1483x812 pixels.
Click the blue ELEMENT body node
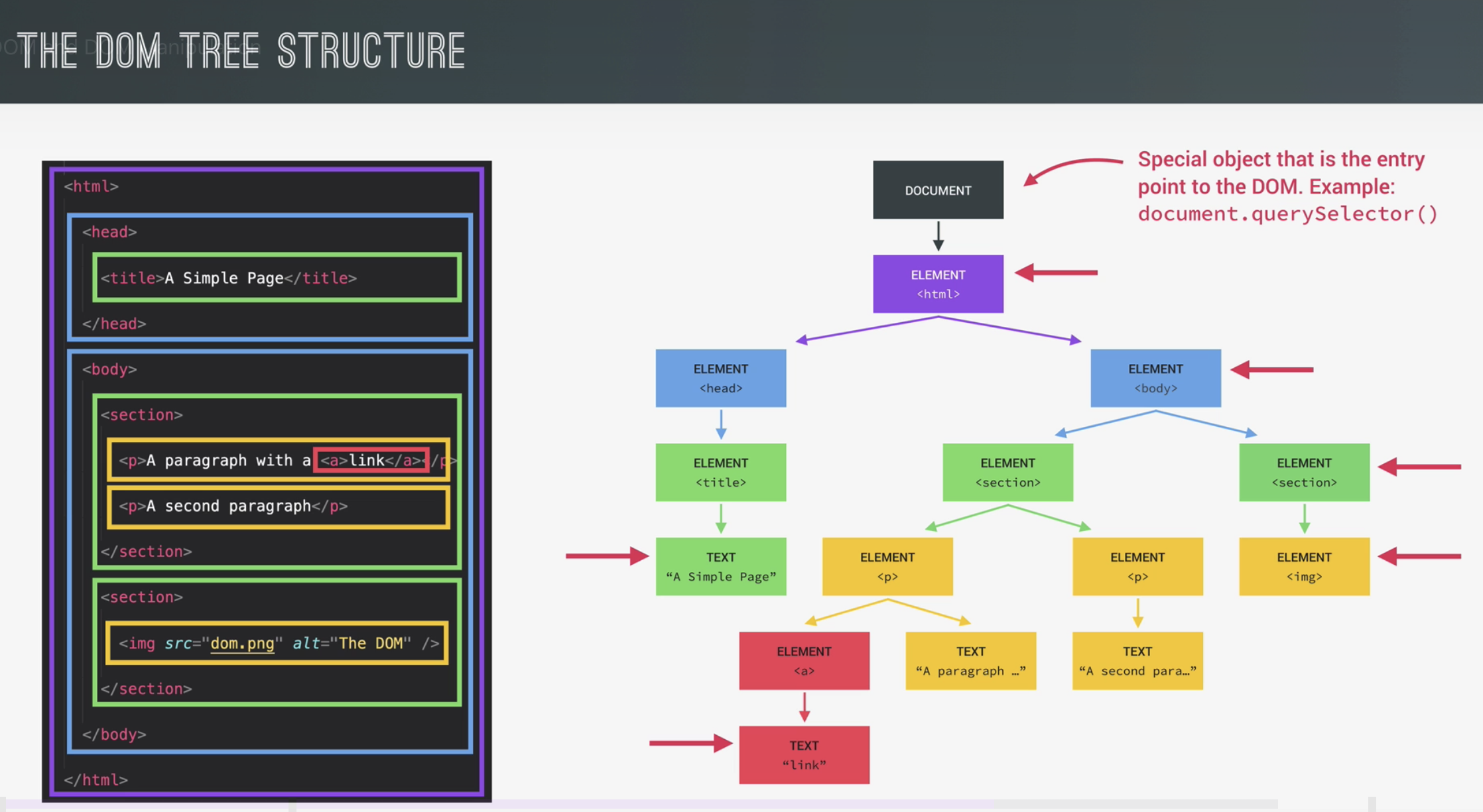[x=1155, y=378]
